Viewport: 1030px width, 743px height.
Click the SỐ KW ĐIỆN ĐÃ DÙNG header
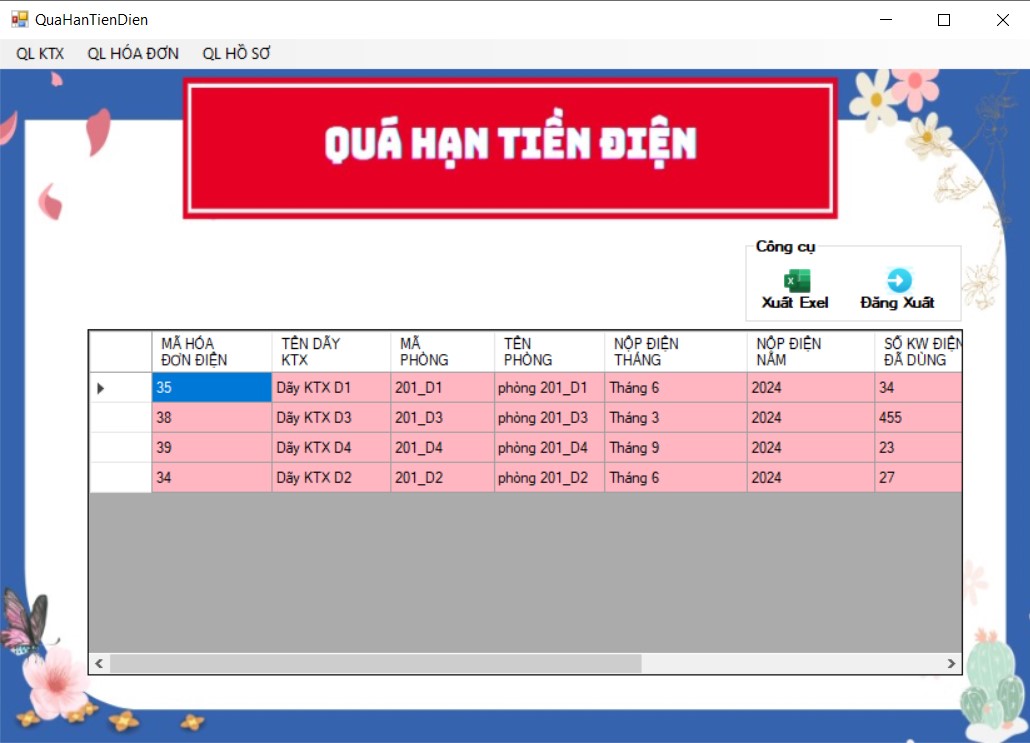pyautogui.click(x=918, y=351)
